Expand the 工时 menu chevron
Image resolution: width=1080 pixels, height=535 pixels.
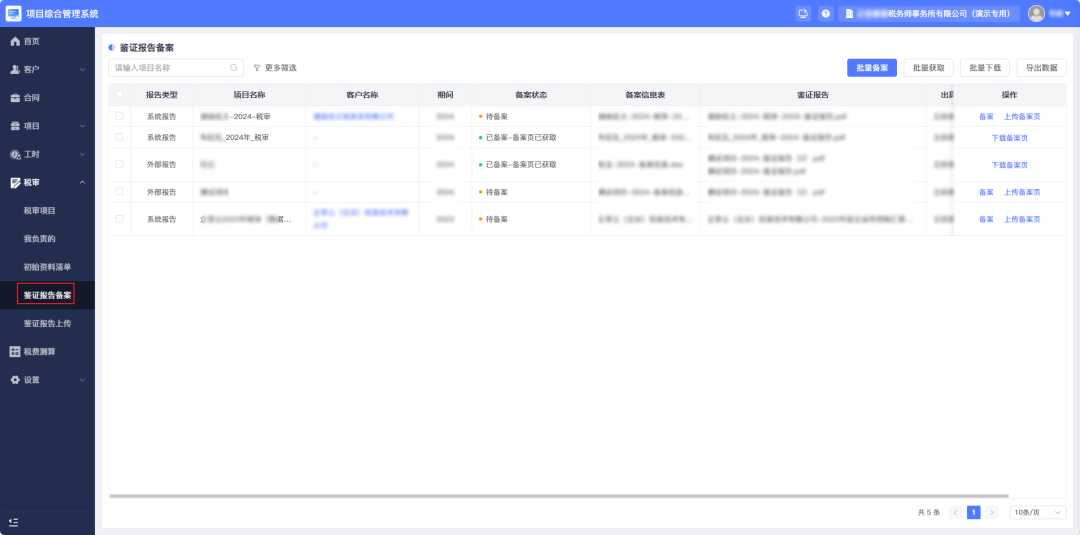coord(82,154)
